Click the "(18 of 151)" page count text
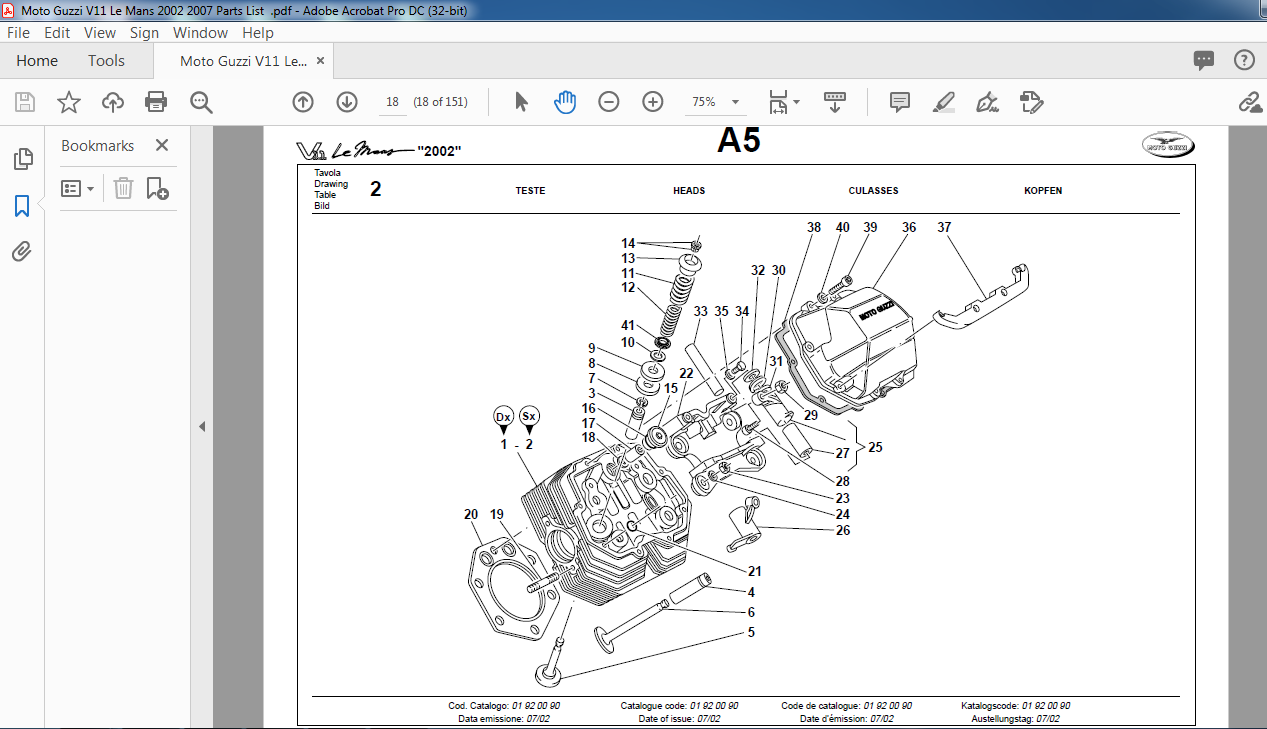 (441, 102)
